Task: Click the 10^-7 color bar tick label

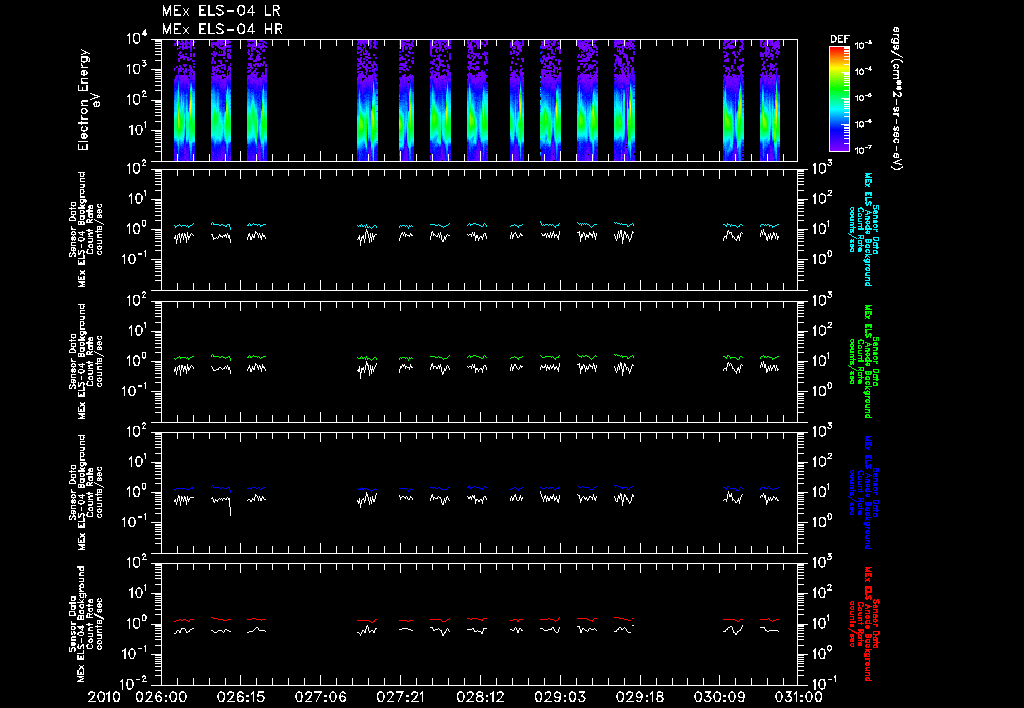Action: (x=863, y=150)
